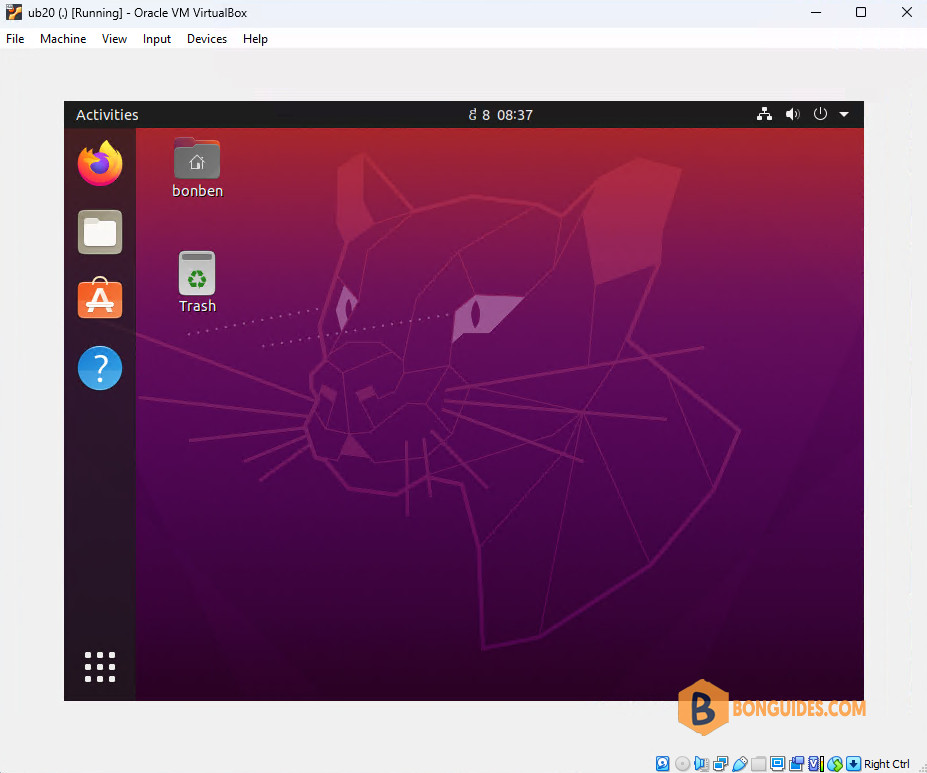Click the shared folders status icon
Image resolution: width=927 pixels, height=773 pixels.
(x=759, y=764)
